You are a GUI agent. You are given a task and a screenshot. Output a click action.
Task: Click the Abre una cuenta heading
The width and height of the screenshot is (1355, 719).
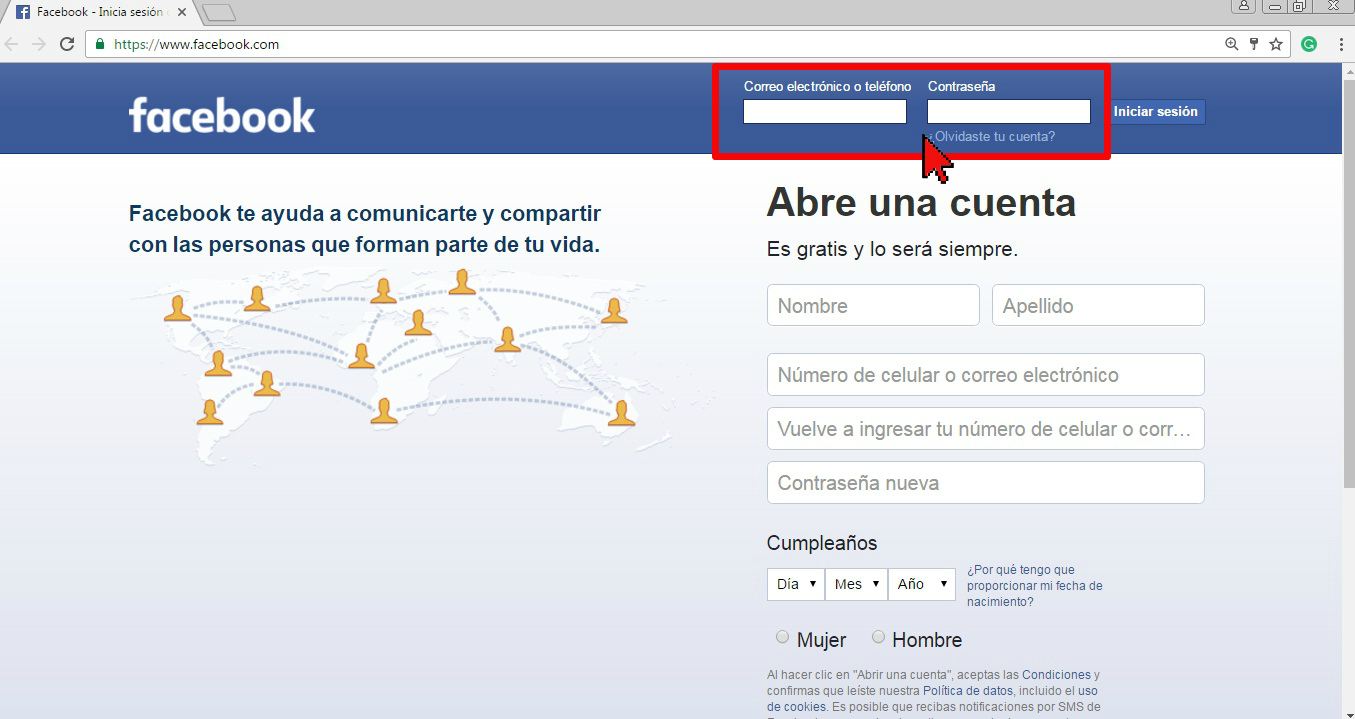[x=921, y=203]
